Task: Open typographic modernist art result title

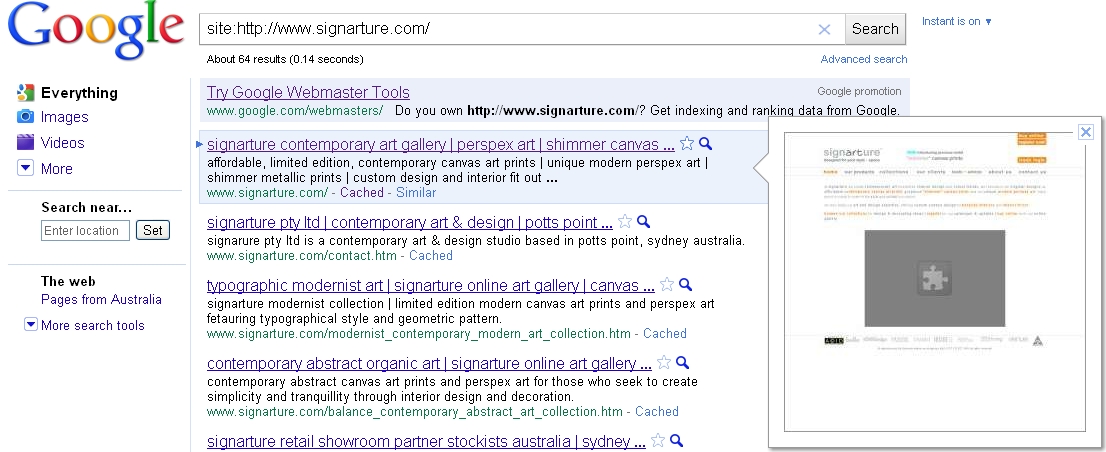Action: pyautogui.click(x=430, y=286)
